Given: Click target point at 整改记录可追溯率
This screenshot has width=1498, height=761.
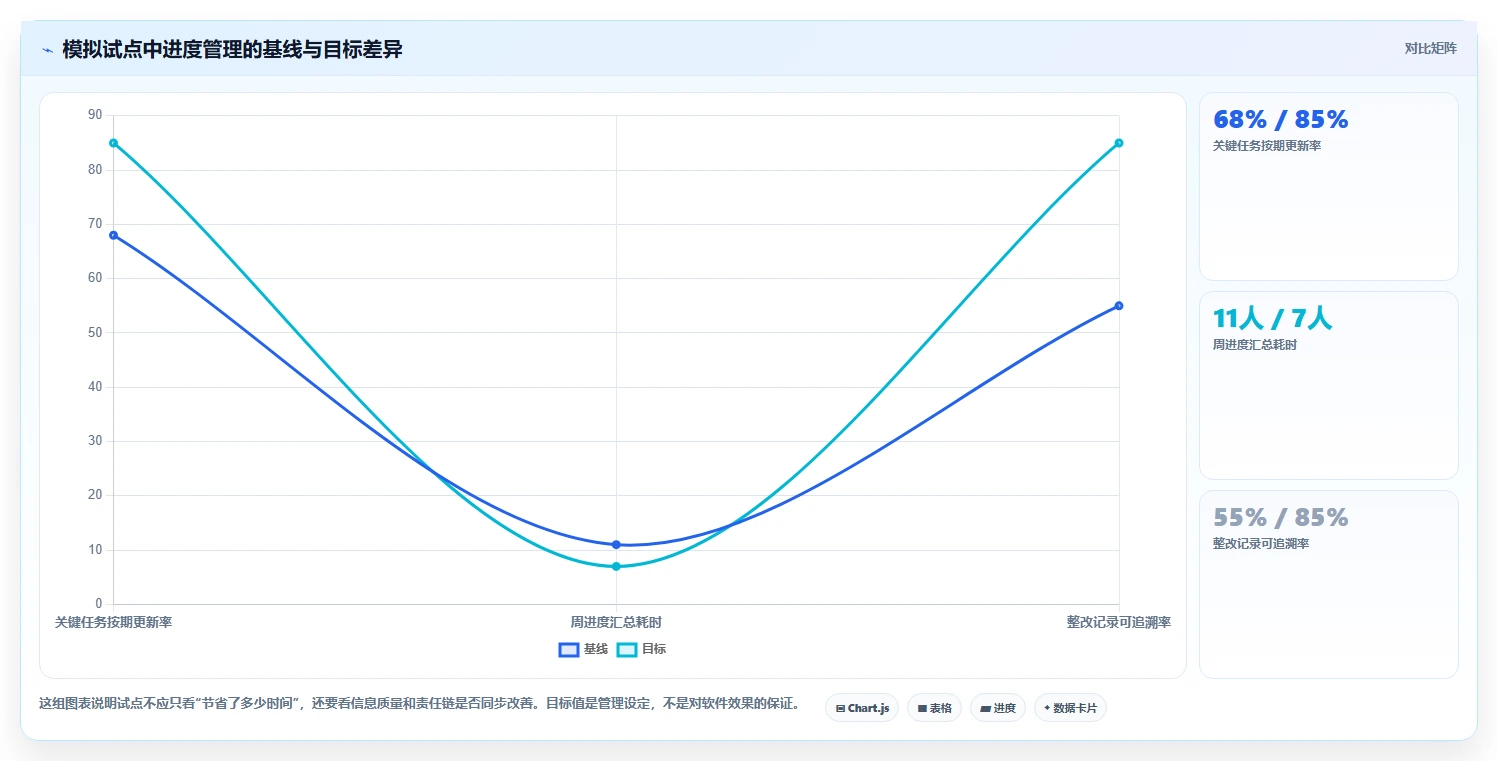Looking at the screenshot, I should (x=1119, y=143).
